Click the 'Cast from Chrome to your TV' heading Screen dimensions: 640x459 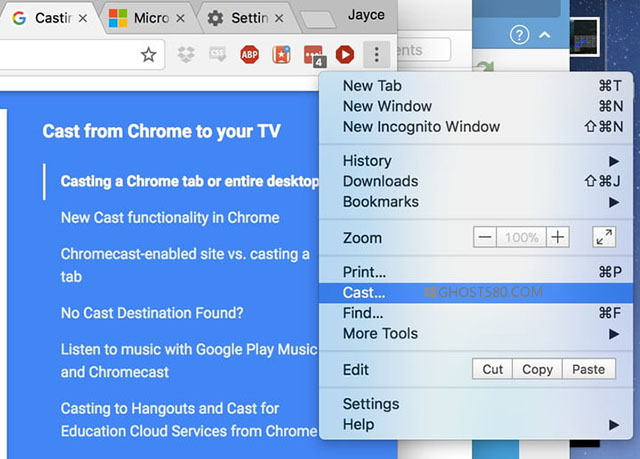162,131
